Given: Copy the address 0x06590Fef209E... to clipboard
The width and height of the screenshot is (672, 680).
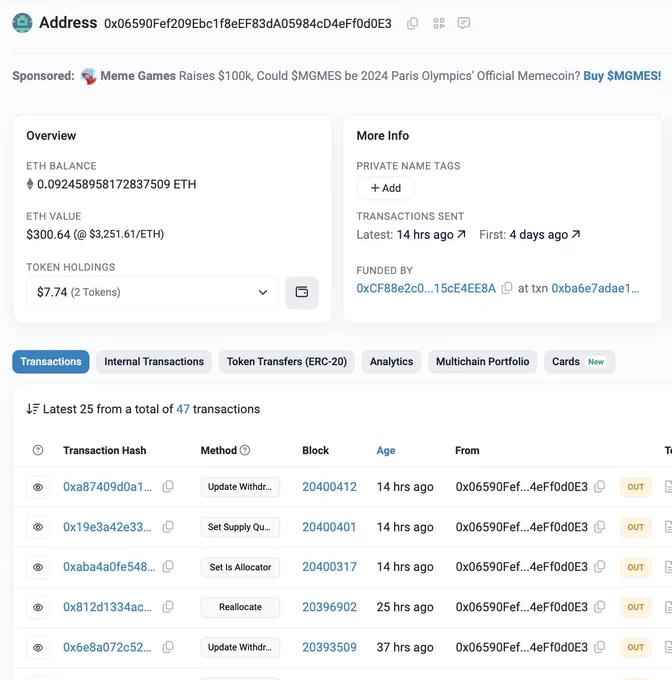Looking at the screenshot, I should [x=412, y=23].
